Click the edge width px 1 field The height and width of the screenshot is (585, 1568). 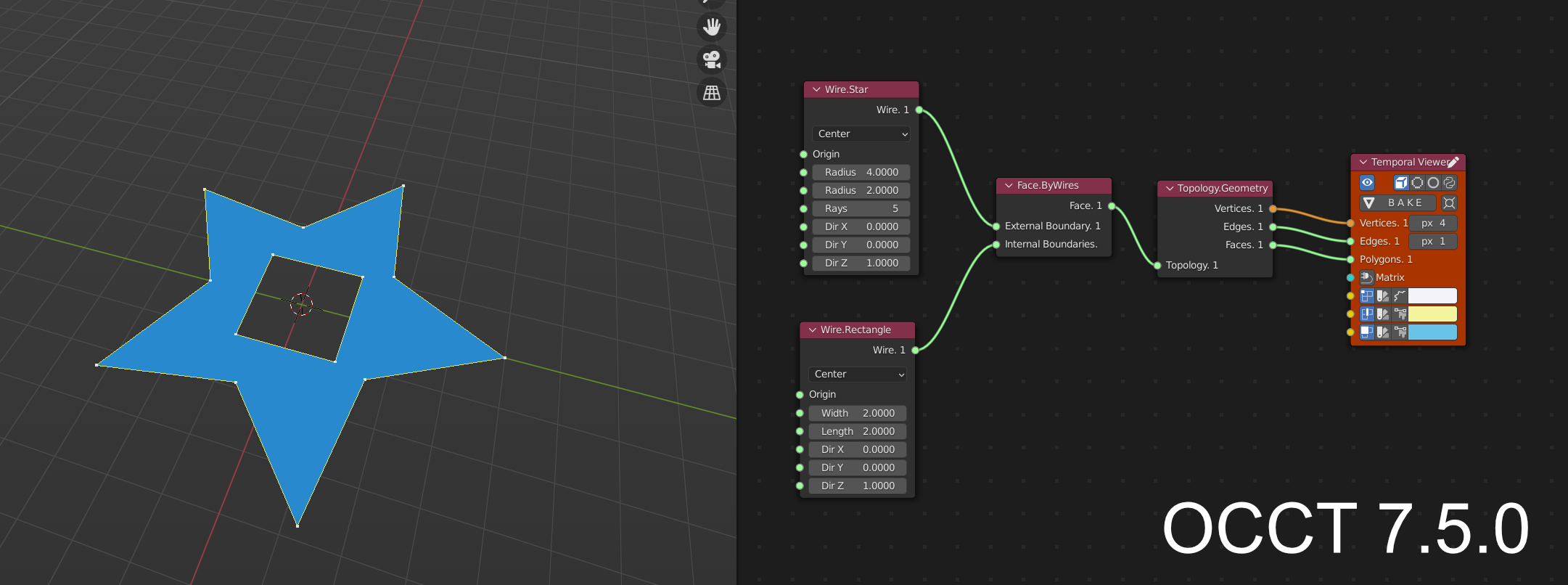tap(1433, 241)
